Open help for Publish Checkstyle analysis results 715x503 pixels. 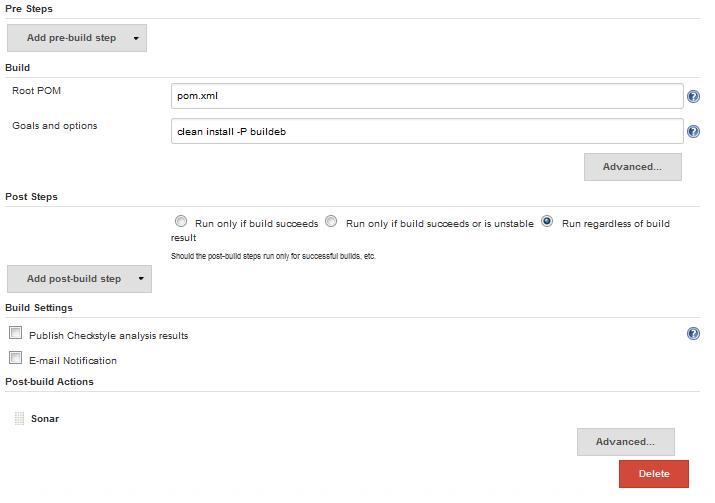coord(693,334)
